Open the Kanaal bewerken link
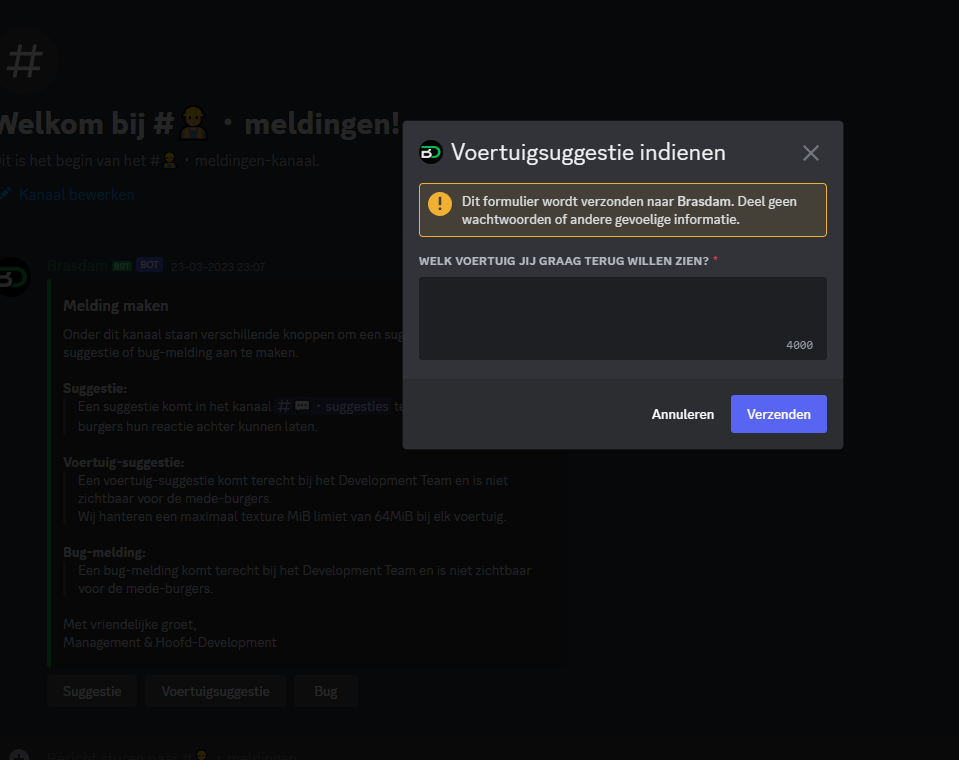Image resolution: width=959 pixels, height=760 pixels. tap(76, 194)
